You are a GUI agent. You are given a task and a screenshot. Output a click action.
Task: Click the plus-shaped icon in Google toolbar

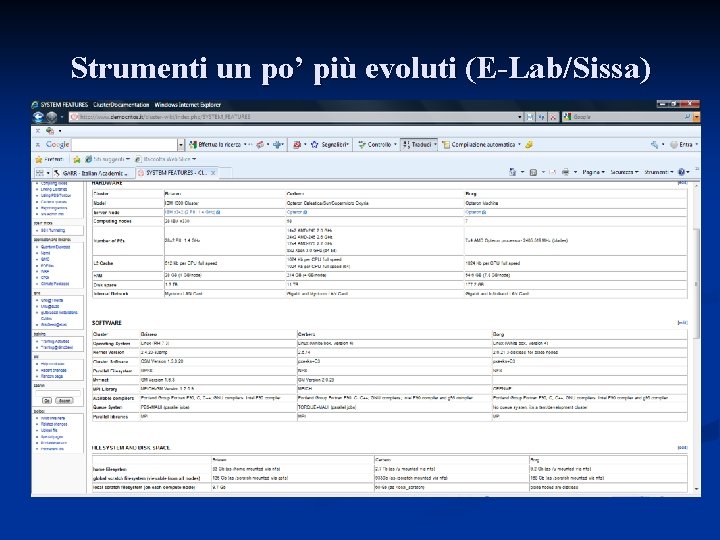[277, 145]
